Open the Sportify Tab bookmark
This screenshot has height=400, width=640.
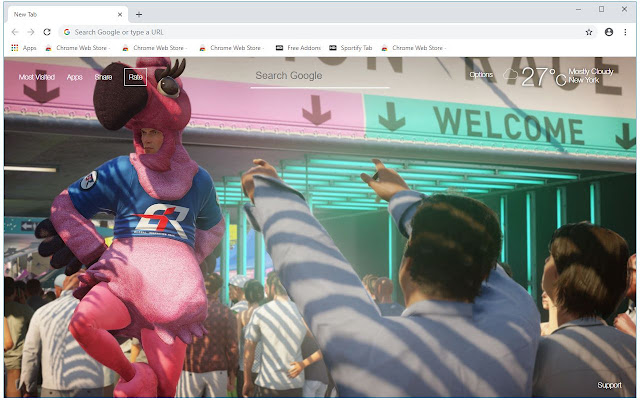351,48
